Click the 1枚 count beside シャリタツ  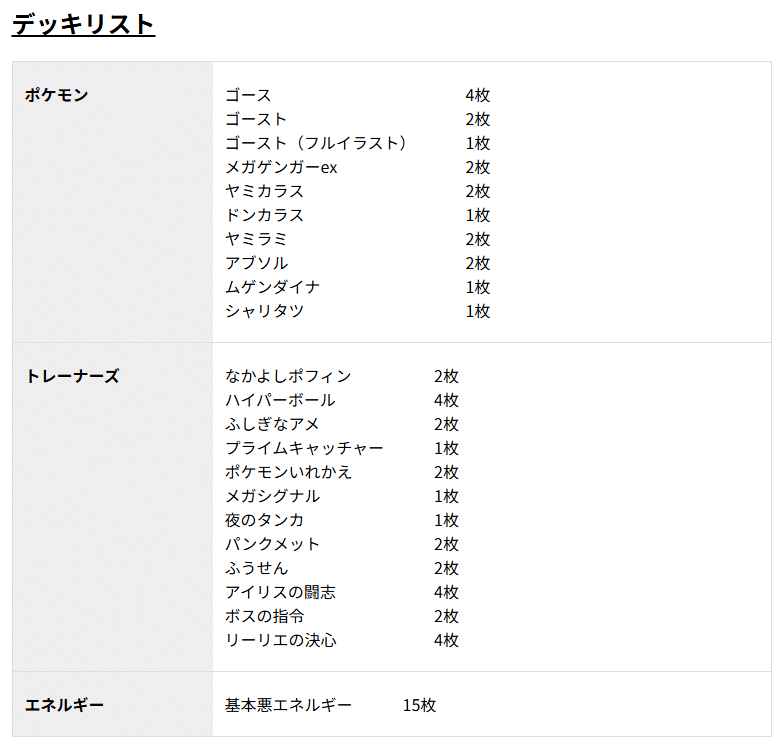[478, 311]
